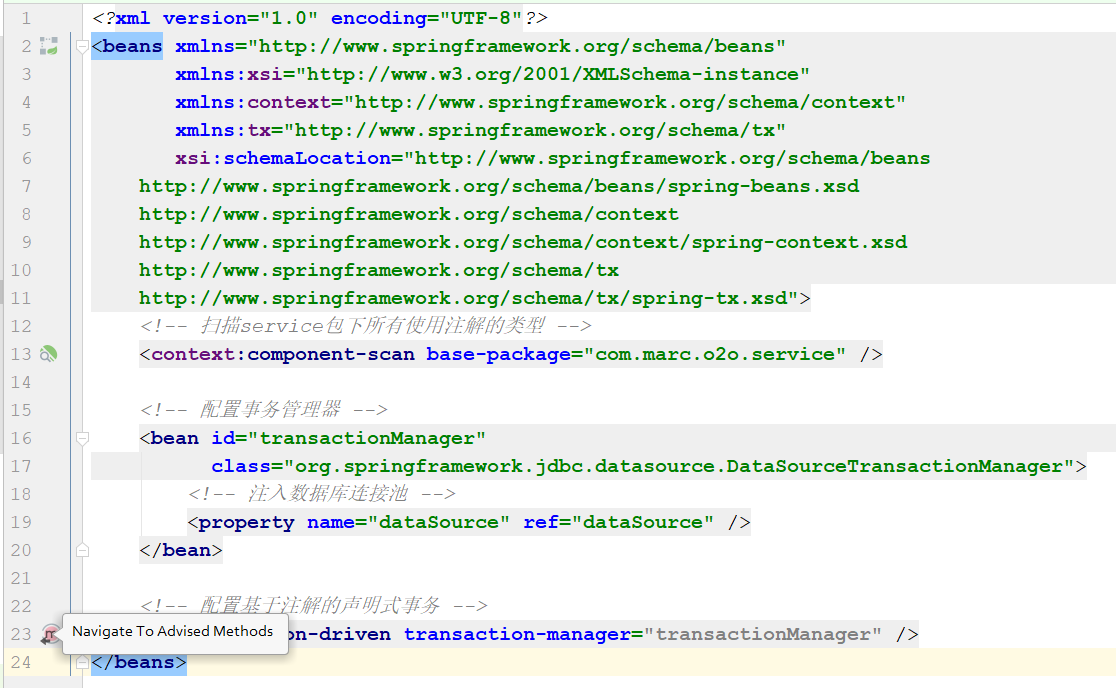Click the xmlns:tx attribute name
Image resolution: width=1116 pixels, height=688 pixels.
[223, 130]
